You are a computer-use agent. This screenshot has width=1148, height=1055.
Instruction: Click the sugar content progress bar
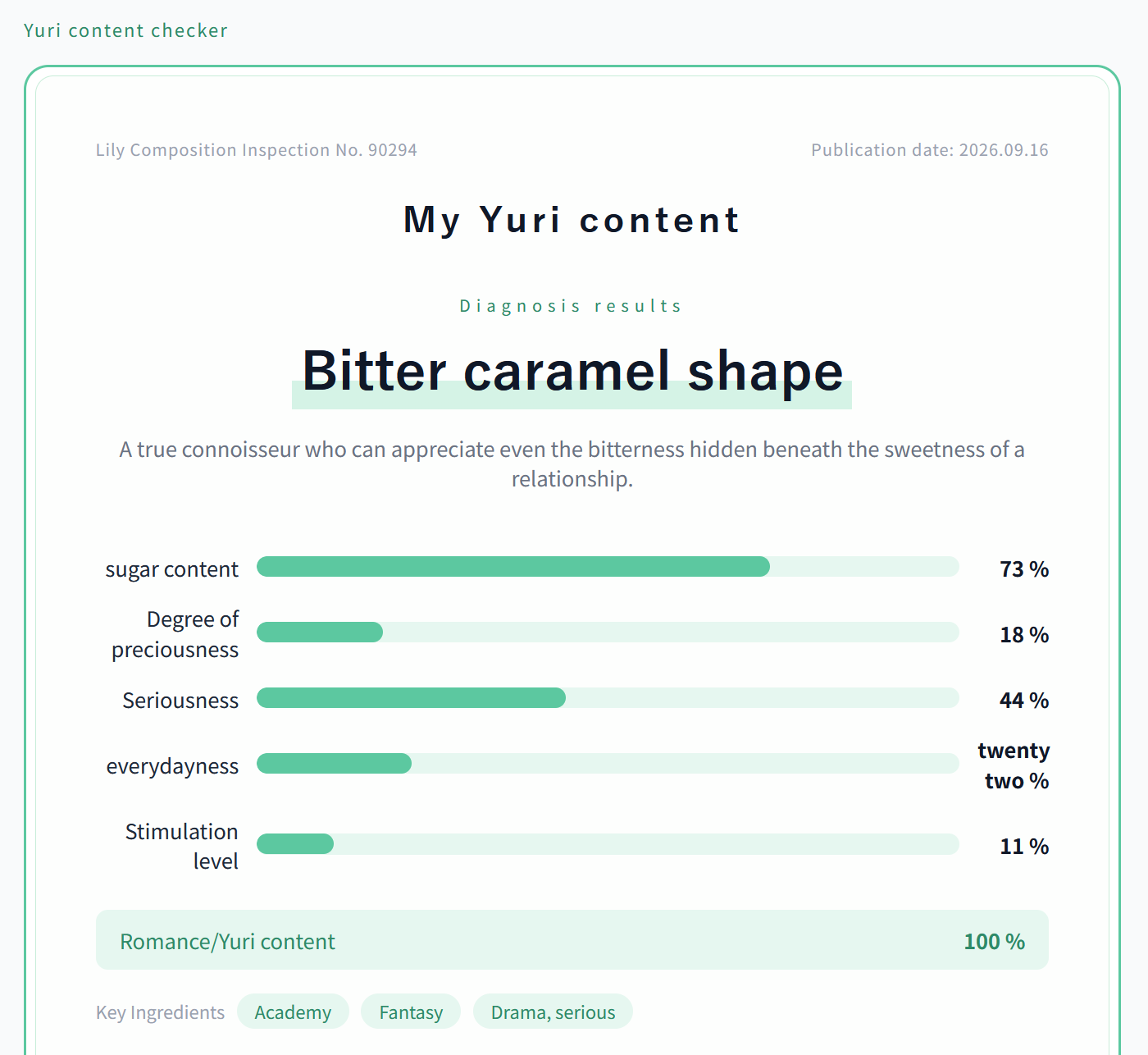(x=608, y=566)
